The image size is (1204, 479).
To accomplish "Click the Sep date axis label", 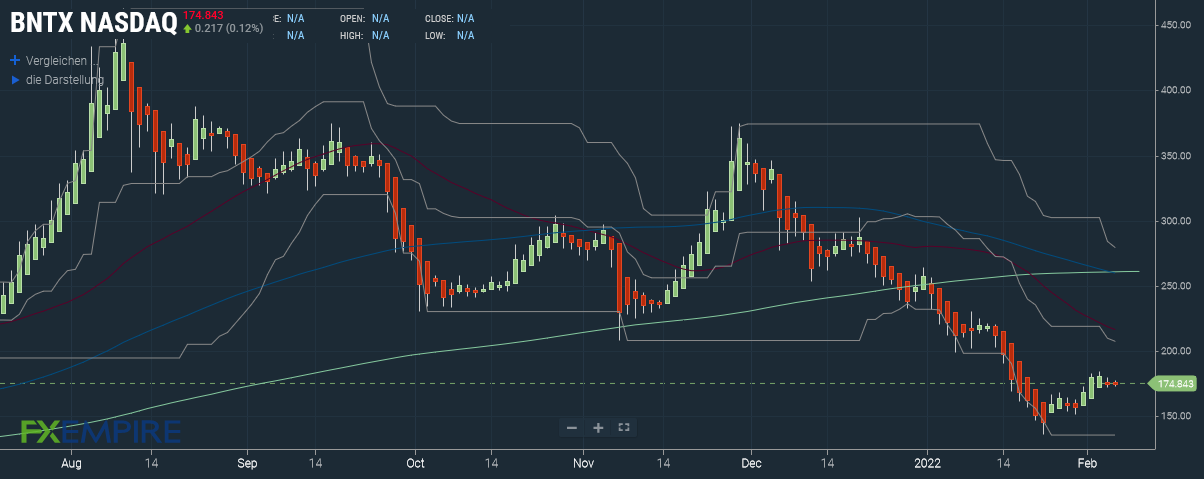I will [x=248, y=464].
